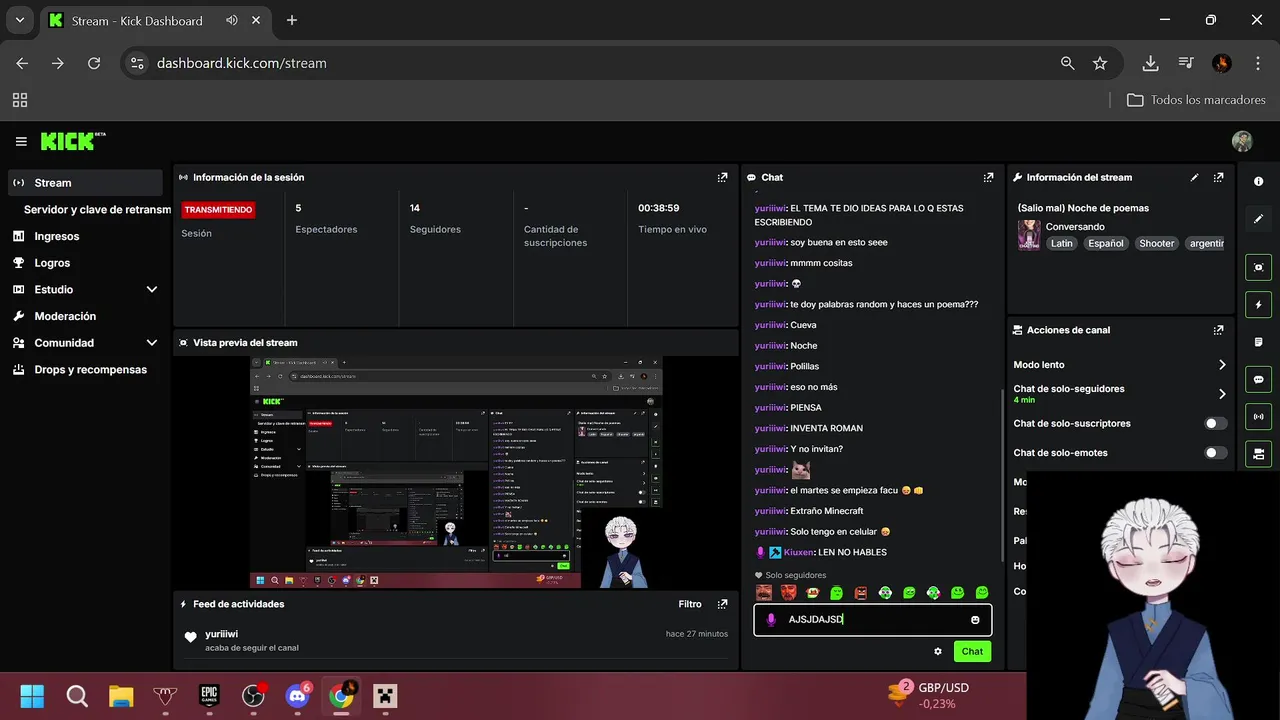
Task: Click the chat panel scrollbar
Action: click(x=1002, y=475)
